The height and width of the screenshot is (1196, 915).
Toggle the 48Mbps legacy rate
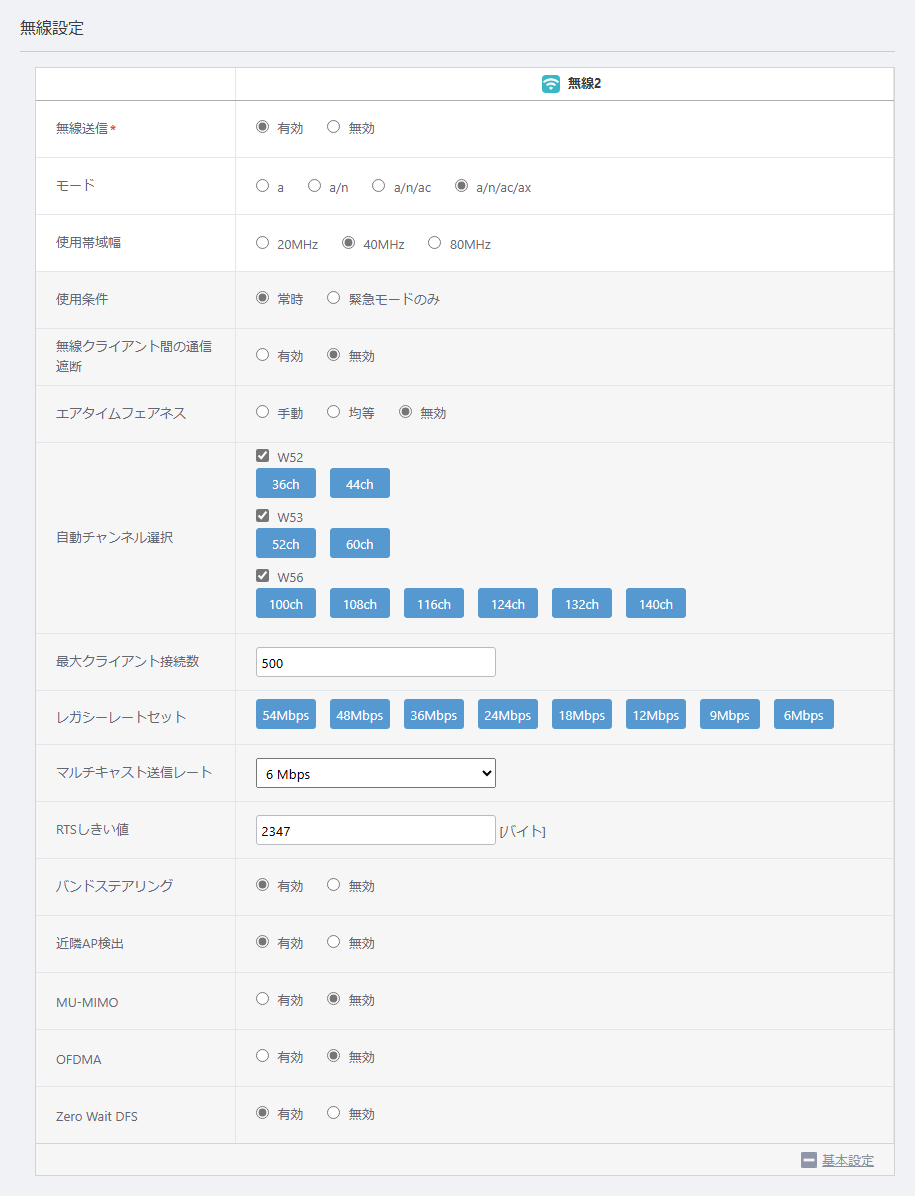click(360, 715)
